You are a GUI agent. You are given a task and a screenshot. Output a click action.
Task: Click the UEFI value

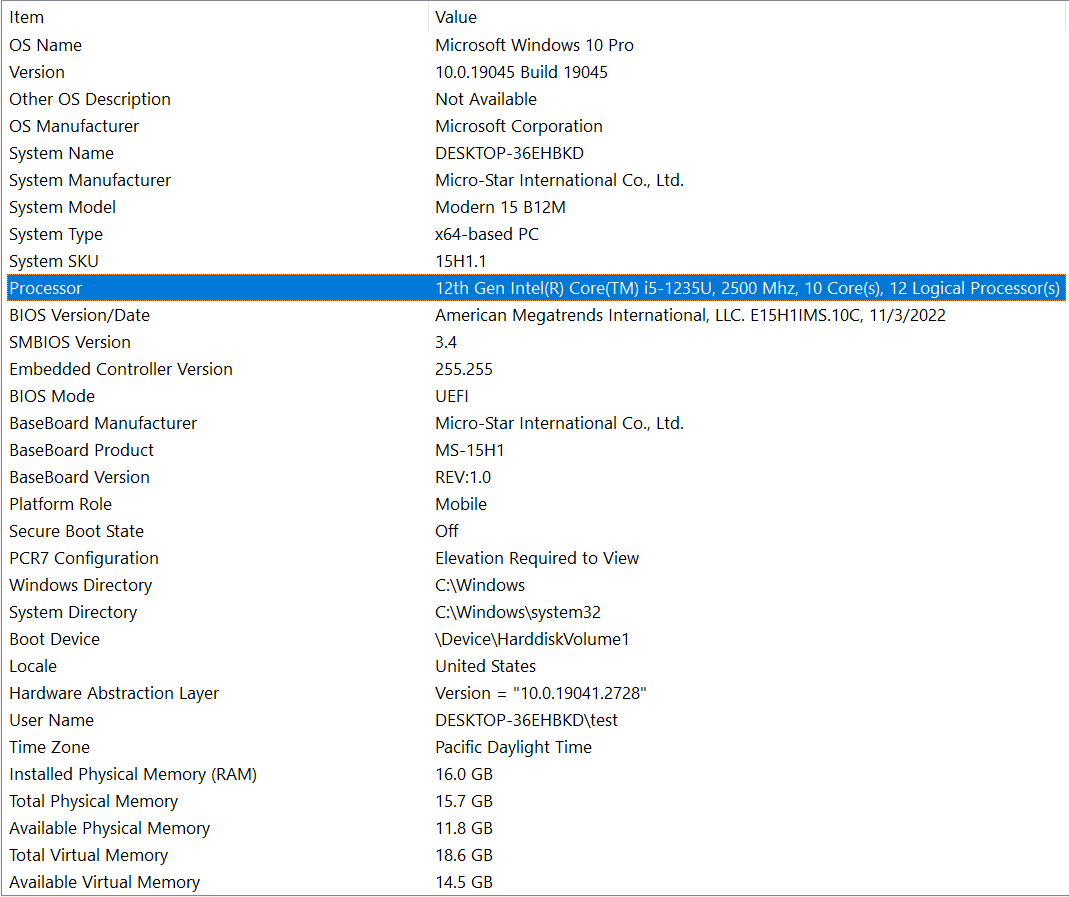451,396
